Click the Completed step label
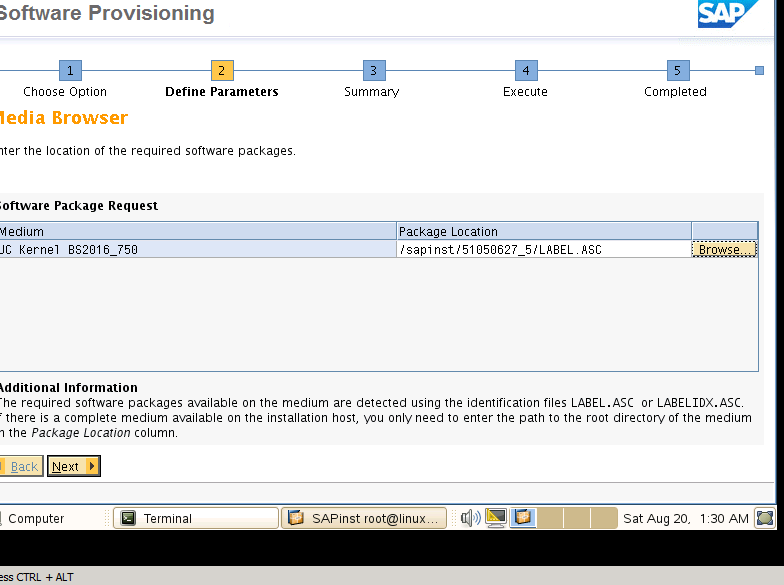Screen dimensions: 784x585 [x=675, y=92]
